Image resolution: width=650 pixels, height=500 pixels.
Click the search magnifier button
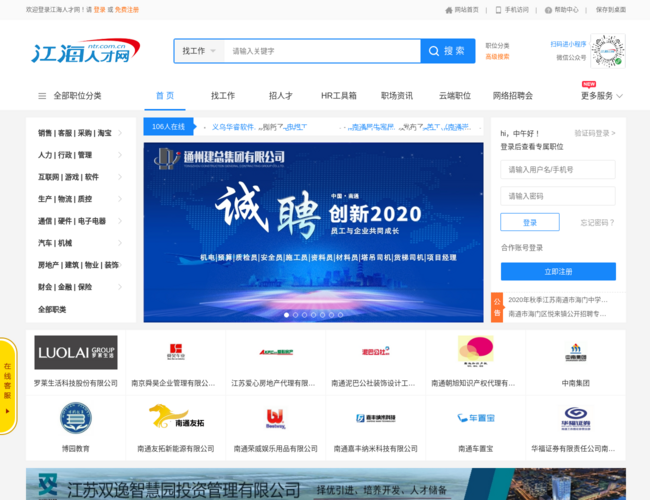448,51
